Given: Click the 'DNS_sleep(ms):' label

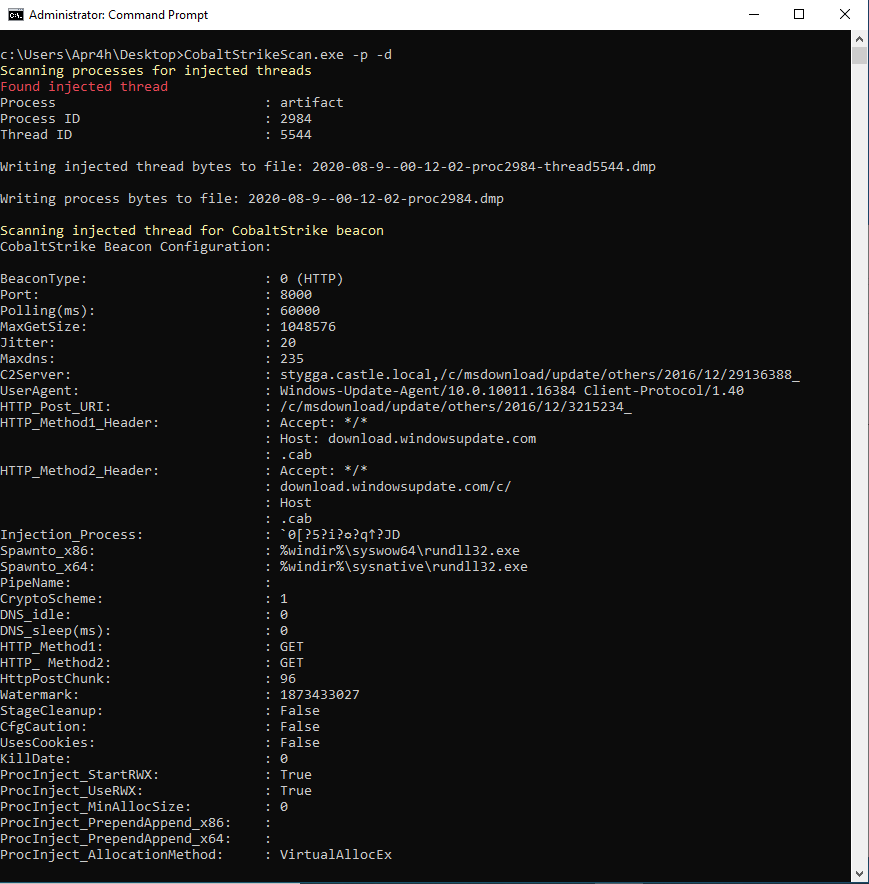Looking at the screenshot, I should 56,631.
